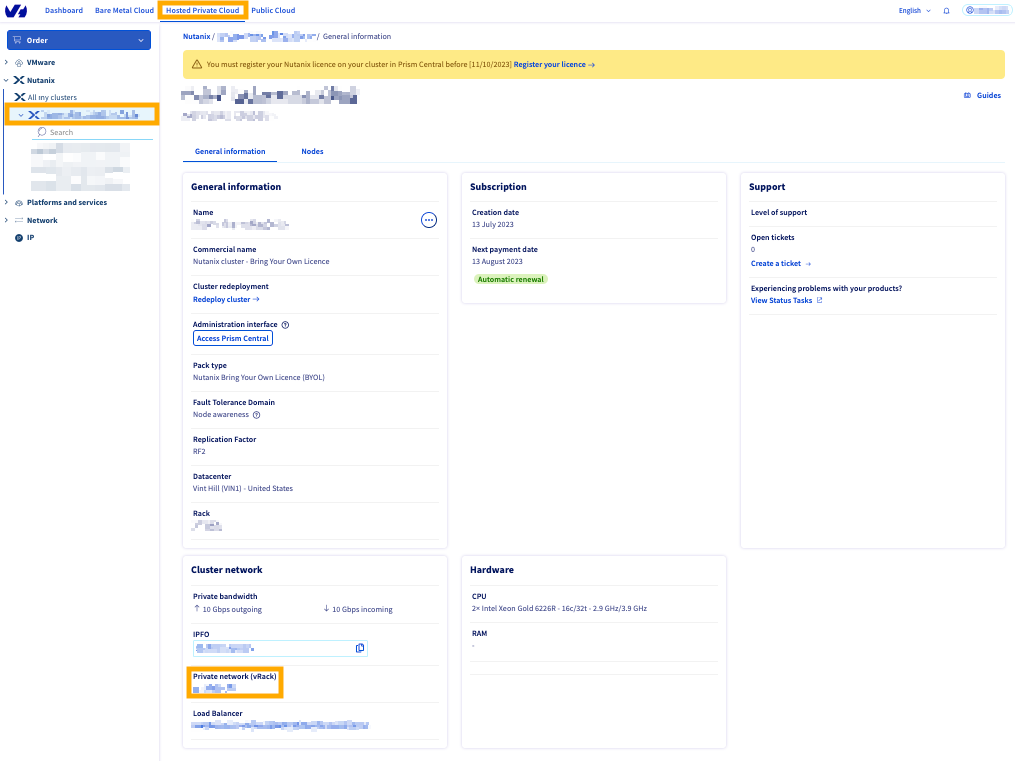The image size is (1015, 761).
Task: Click Create a ticket link
Action: coord(781,263)
